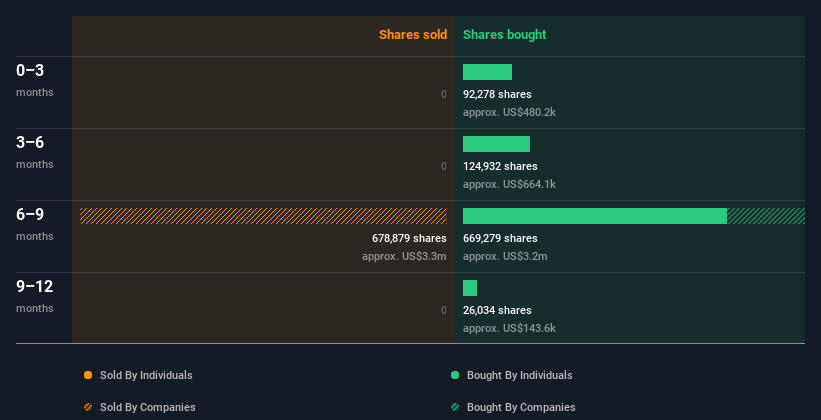Select the Sold By Companies legend label

pos(148,407)
